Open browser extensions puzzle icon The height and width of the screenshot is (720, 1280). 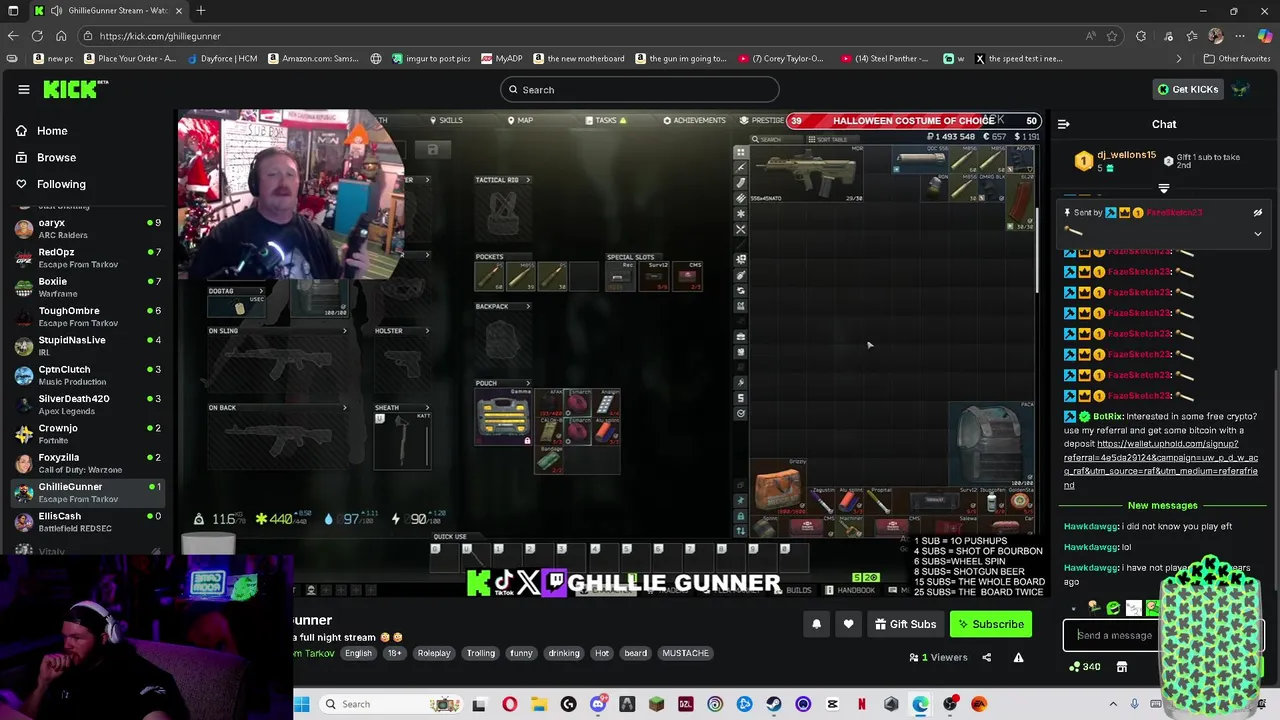pos(1141,36)
